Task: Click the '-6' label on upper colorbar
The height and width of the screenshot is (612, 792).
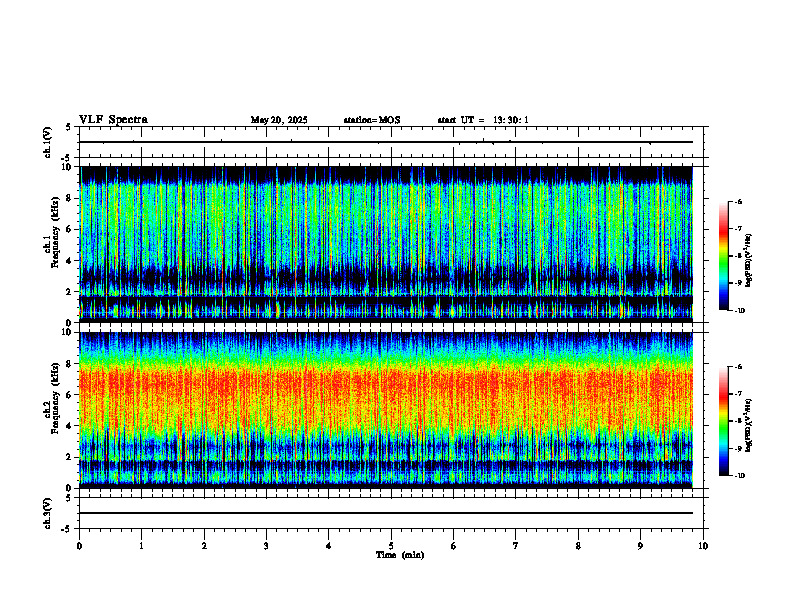Action: pyautogui.click(x=739, y=201)
